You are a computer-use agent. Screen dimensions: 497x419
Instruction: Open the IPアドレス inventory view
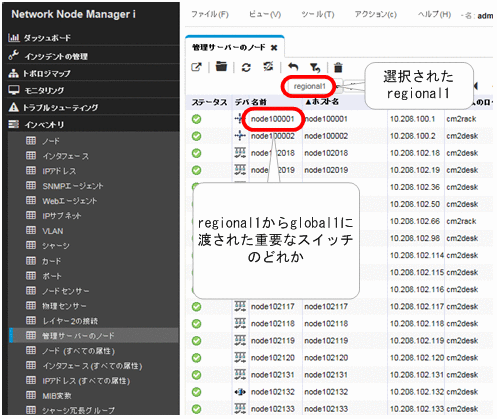pos(59,171)
